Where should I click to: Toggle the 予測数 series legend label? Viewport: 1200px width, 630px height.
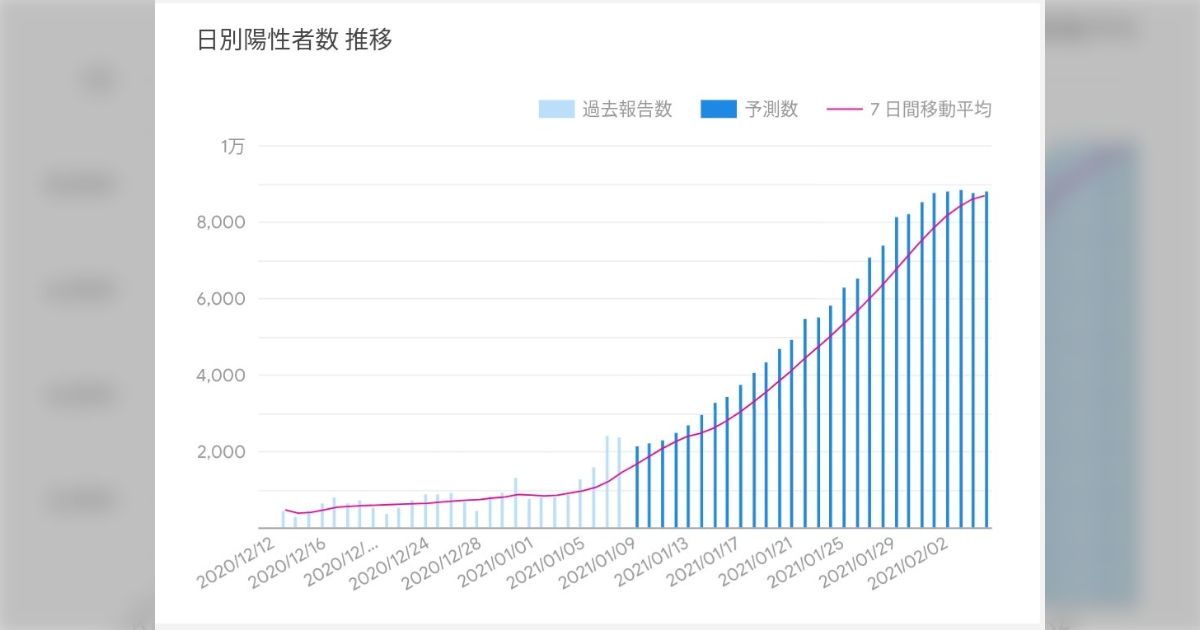click(772, 110)
